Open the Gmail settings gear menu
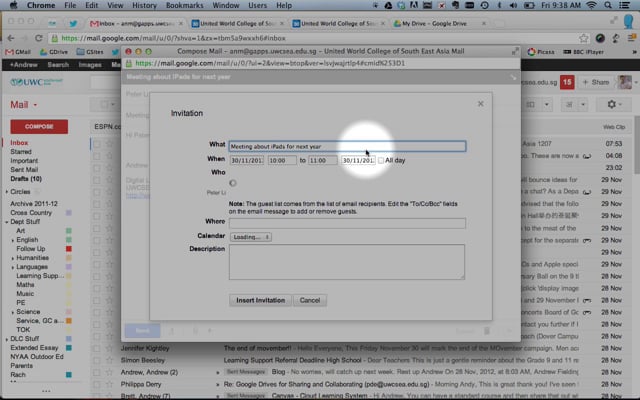The width and height of the screenshot is (640, 400). (614, 104)
